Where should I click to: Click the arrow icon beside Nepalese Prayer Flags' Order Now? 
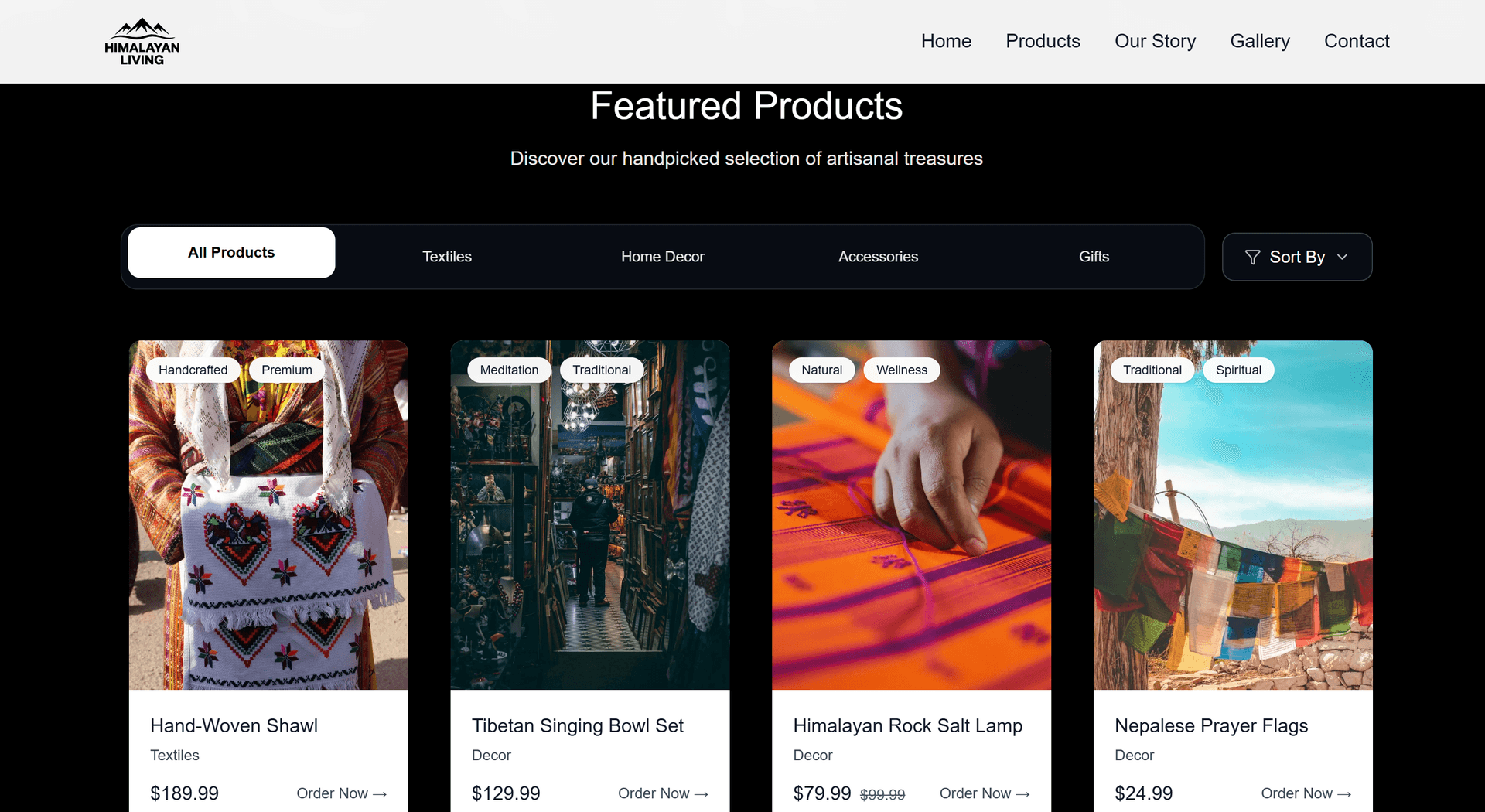click(1345, 793)
